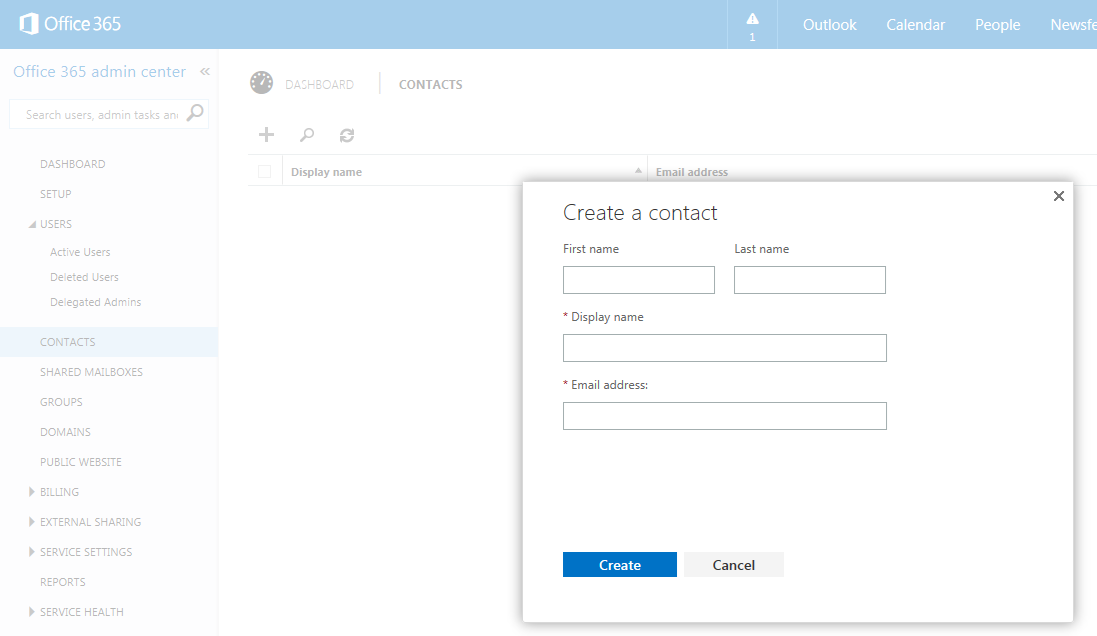Screen dimensions: 1097x636
Task: Open Newsfeed from top navigation
Action: point(1073,24)
